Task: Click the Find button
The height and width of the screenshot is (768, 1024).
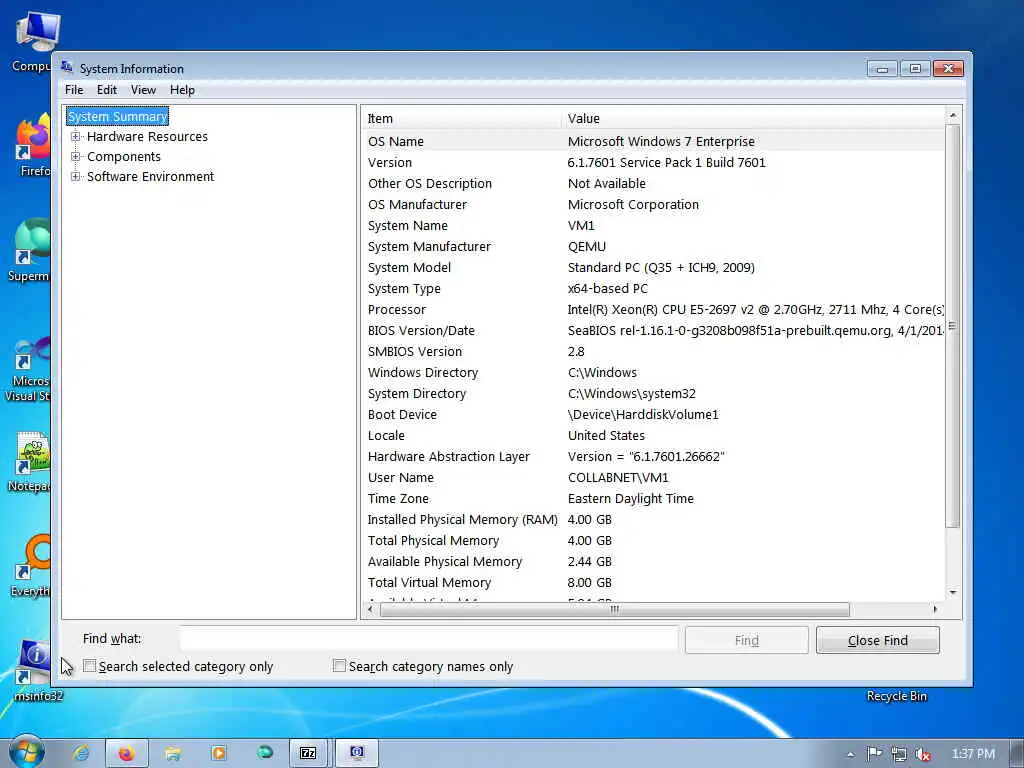Action: pyautogui.click(x=746, y=640)
